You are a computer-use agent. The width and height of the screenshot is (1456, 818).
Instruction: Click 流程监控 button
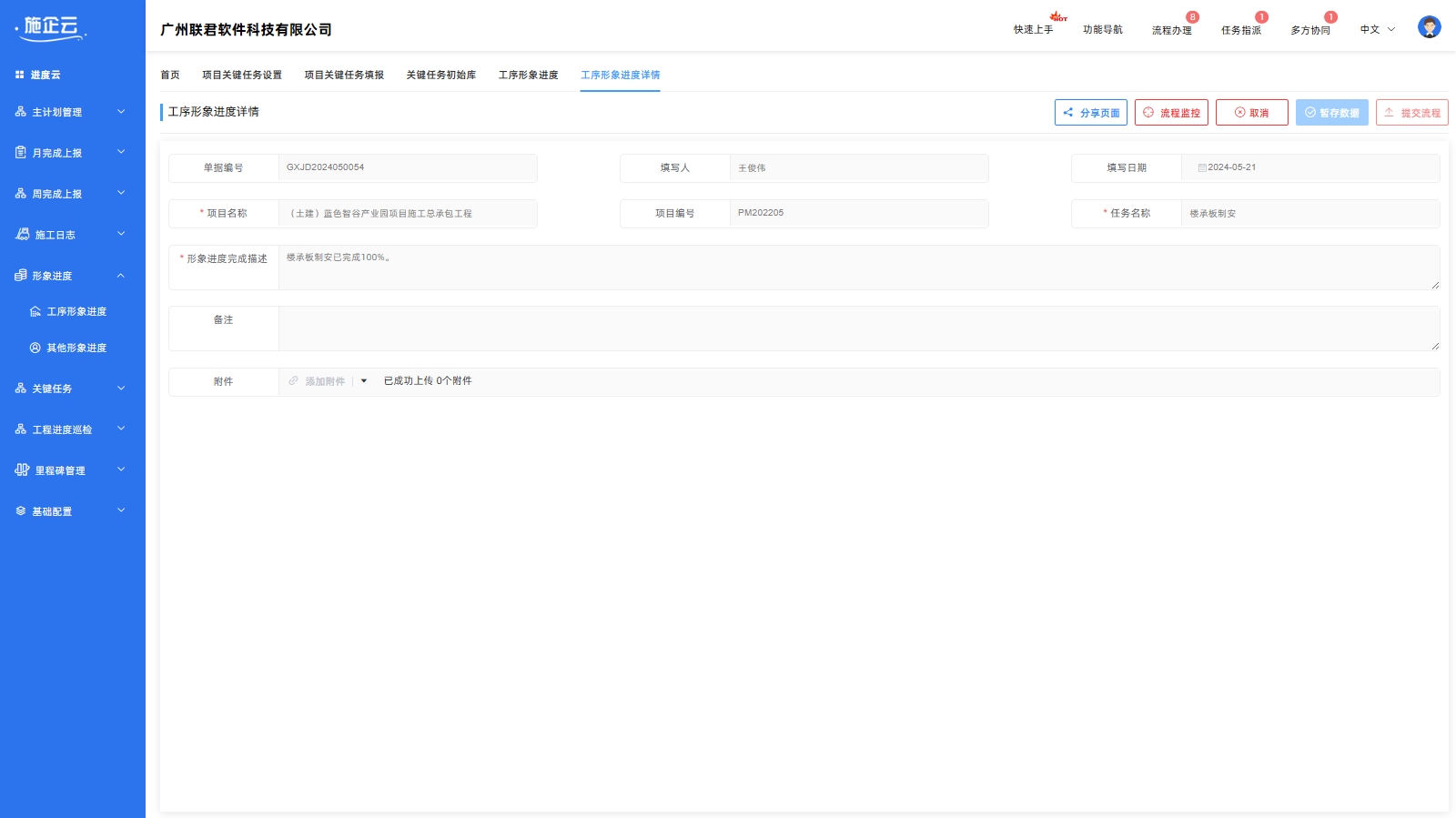tap(1171, 113)
